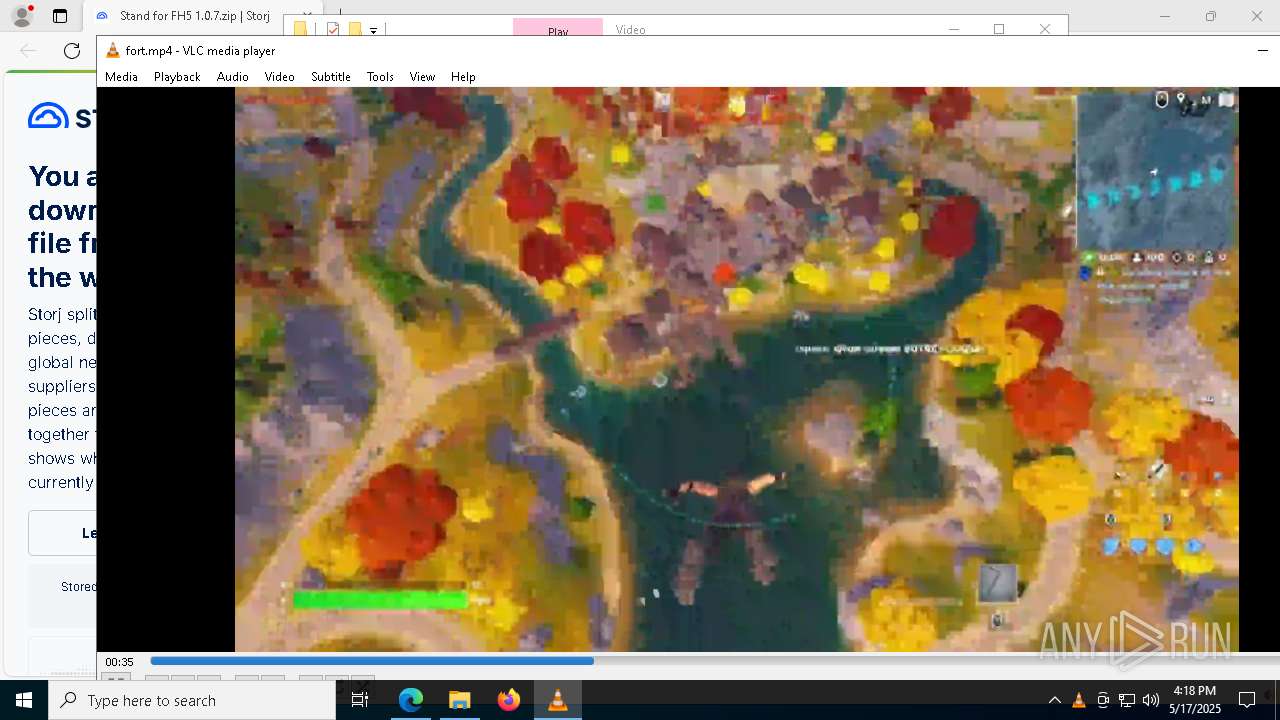Select the Stand for FH5 browser tab

(x=195, y=16)
